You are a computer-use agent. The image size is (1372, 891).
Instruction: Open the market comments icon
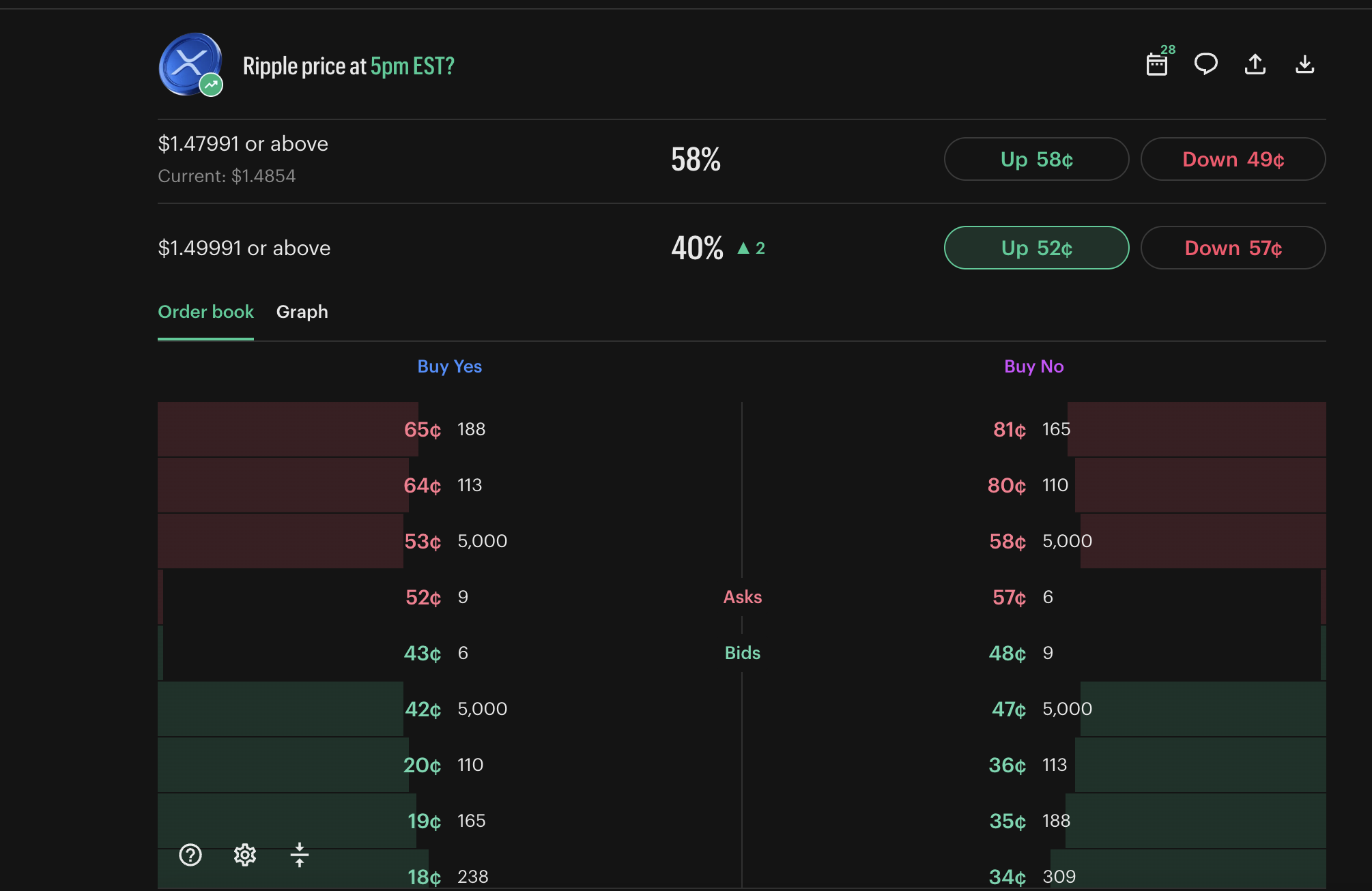[1206, 63]
